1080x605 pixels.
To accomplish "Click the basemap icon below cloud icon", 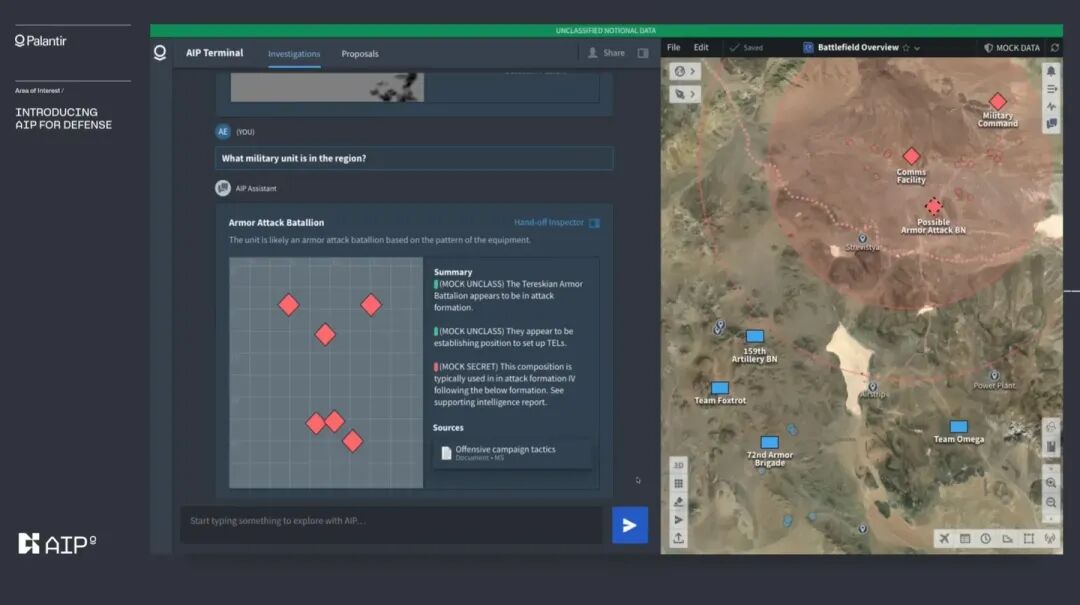I will 1051,447.
